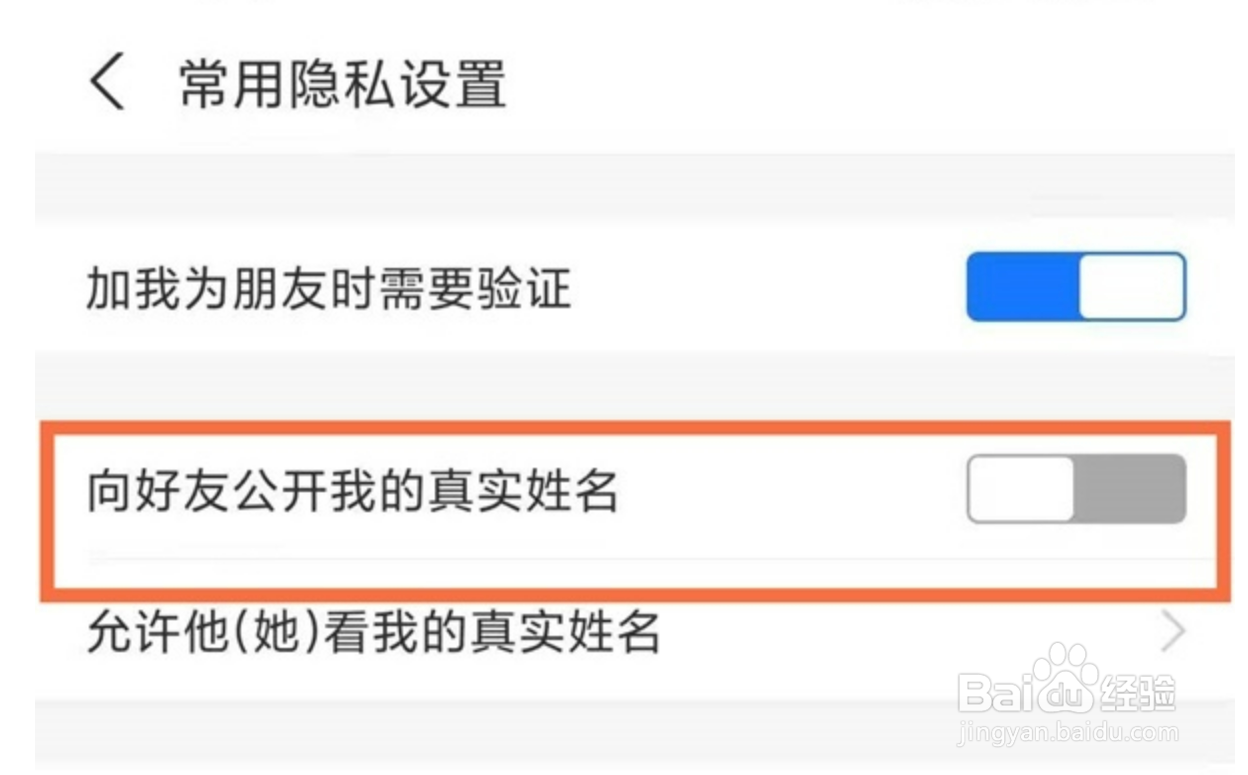Open chevron beside 允许他(她)看我的真实姓名
This screenshot has width=1248, height=775.
1172,632
